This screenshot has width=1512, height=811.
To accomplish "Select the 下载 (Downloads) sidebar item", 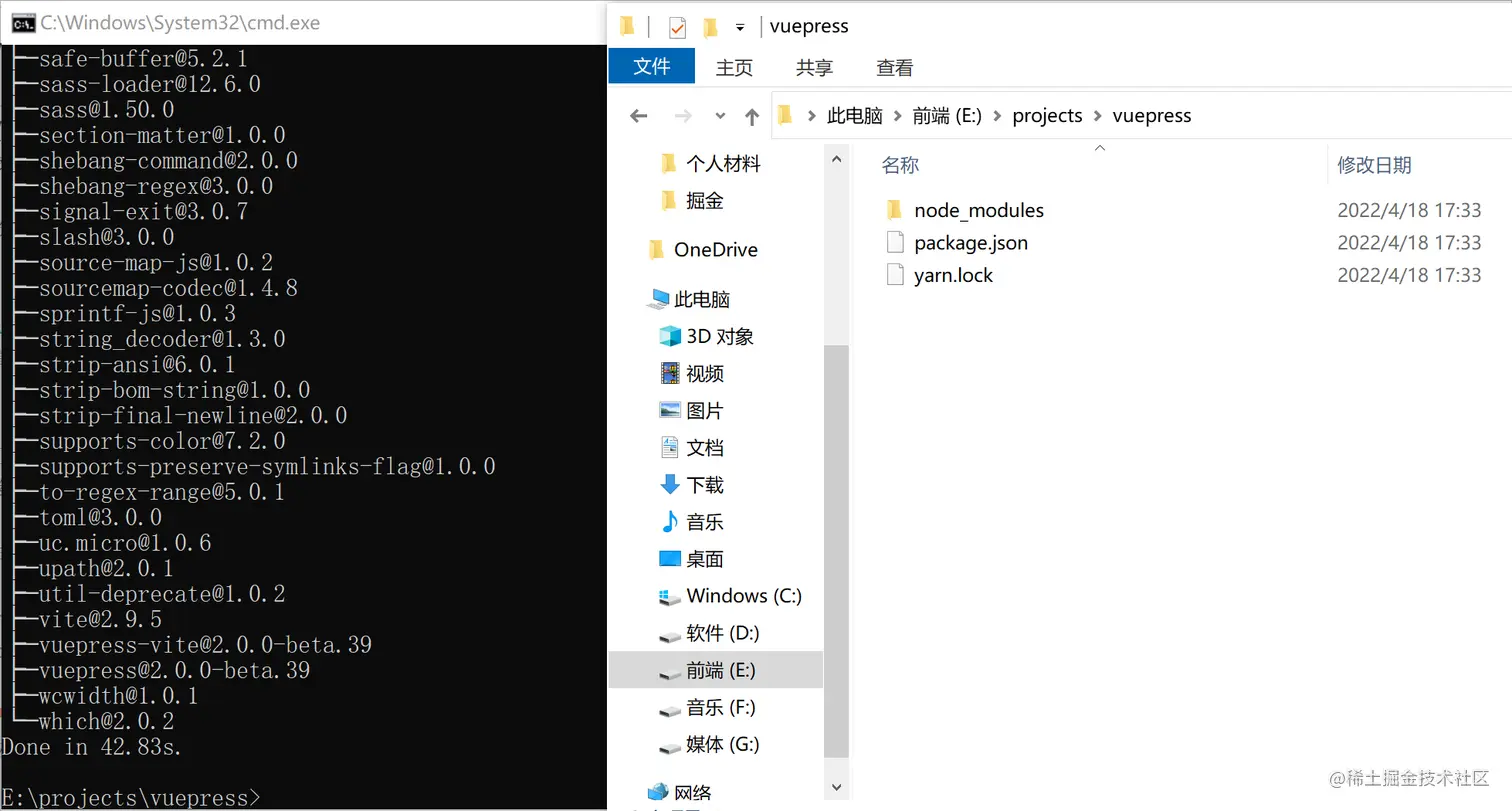I will [x=705, y=486].
